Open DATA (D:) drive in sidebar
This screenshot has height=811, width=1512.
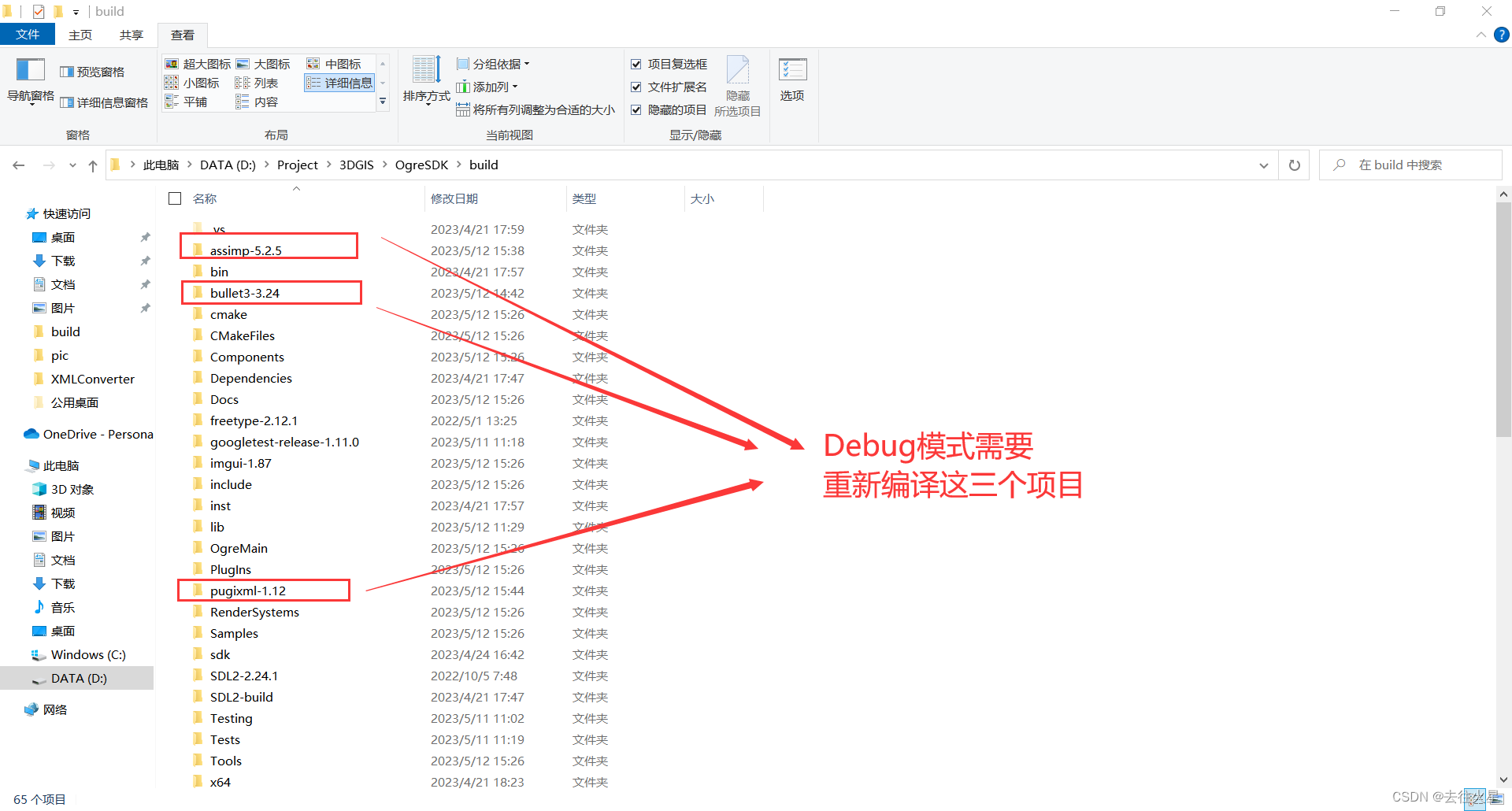pyautogui.click(x=77, y=678)
